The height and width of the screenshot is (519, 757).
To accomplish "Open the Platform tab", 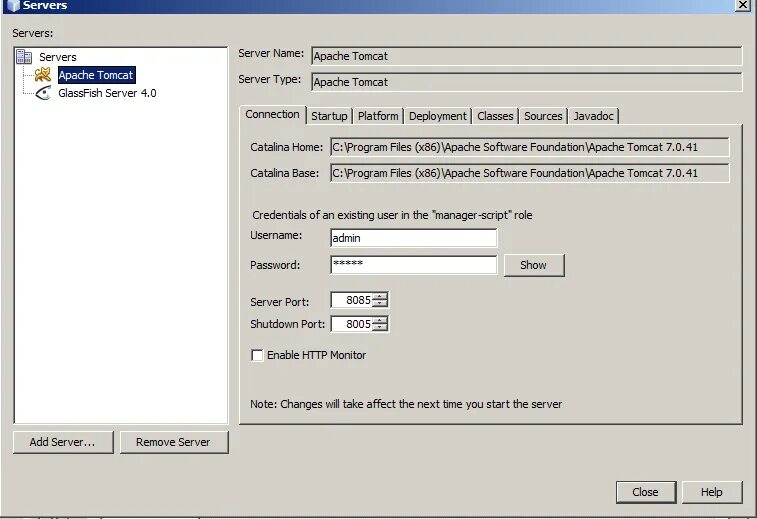I will pos(378,116).
